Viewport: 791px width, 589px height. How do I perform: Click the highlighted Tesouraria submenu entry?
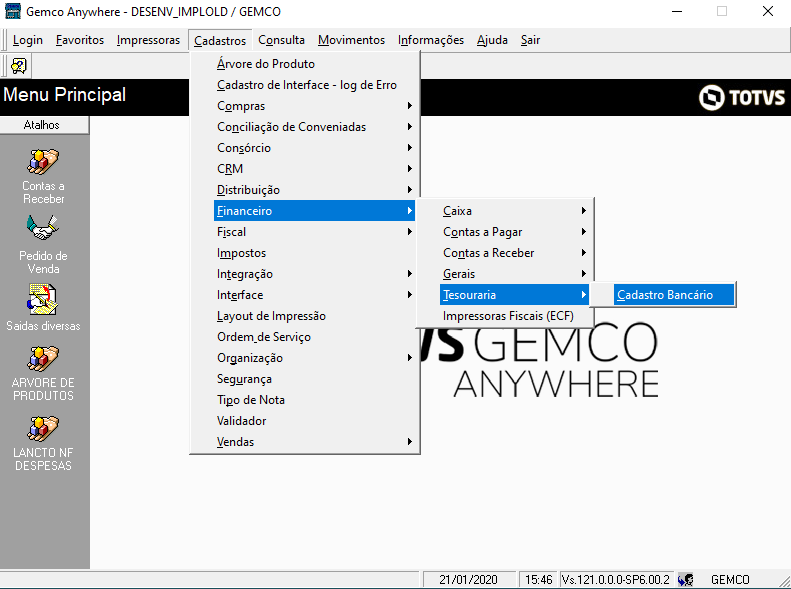[515, 295]
